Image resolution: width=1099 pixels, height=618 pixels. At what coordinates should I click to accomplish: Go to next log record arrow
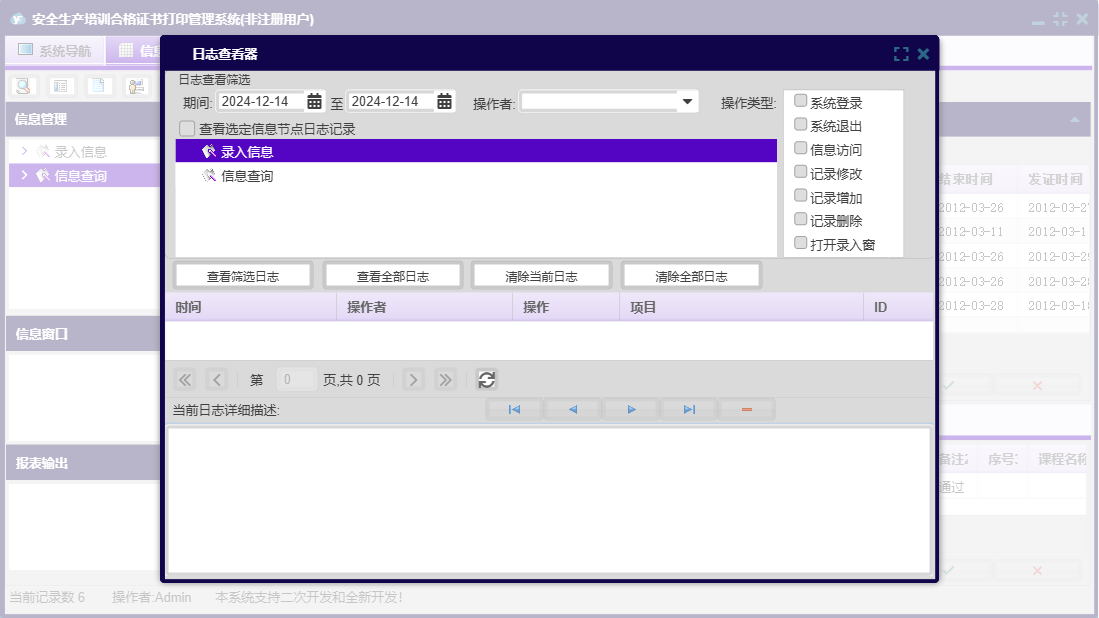point(631,410)
